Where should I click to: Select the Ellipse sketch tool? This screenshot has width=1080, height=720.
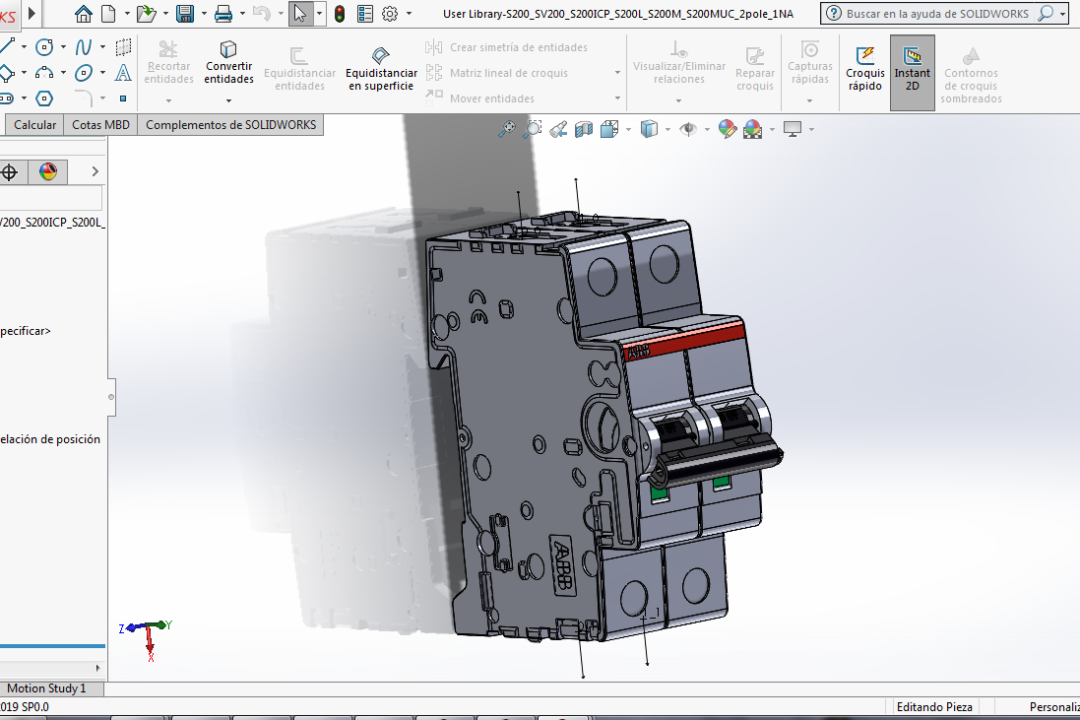point(83,72)
